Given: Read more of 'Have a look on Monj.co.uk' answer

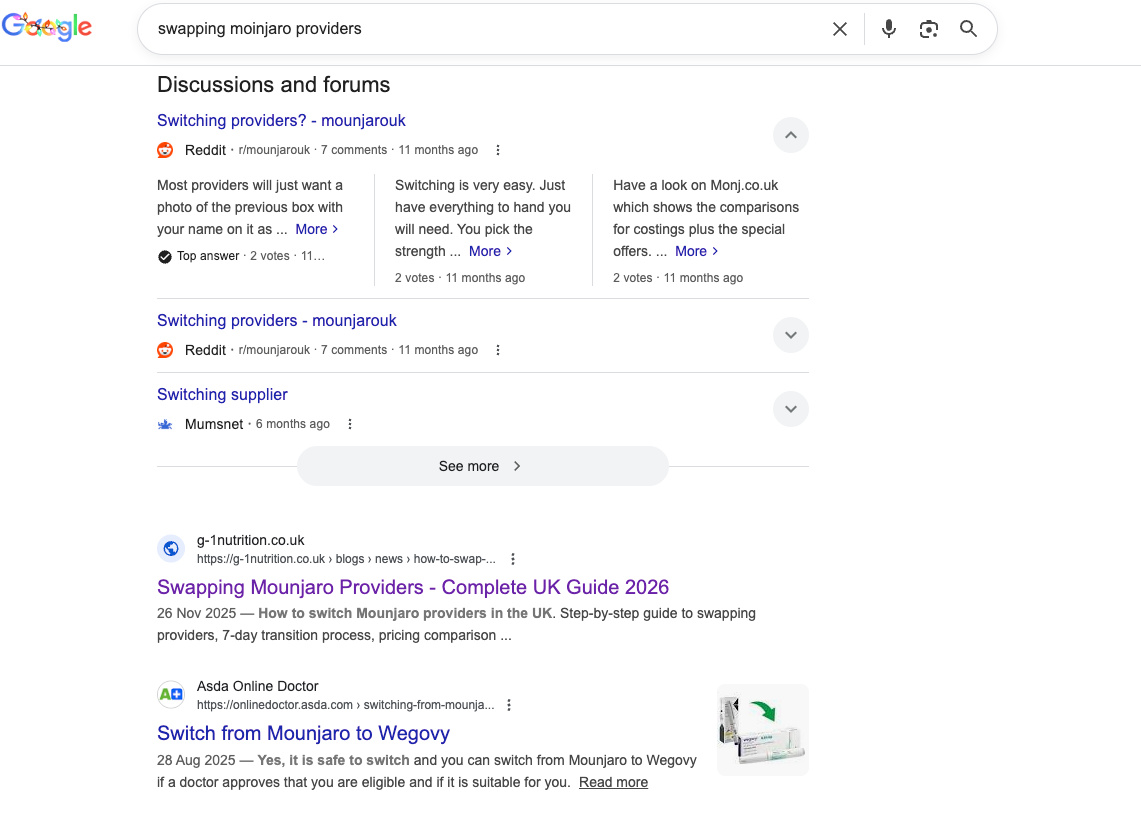Looking at the screenshot, I should [697, 251].
